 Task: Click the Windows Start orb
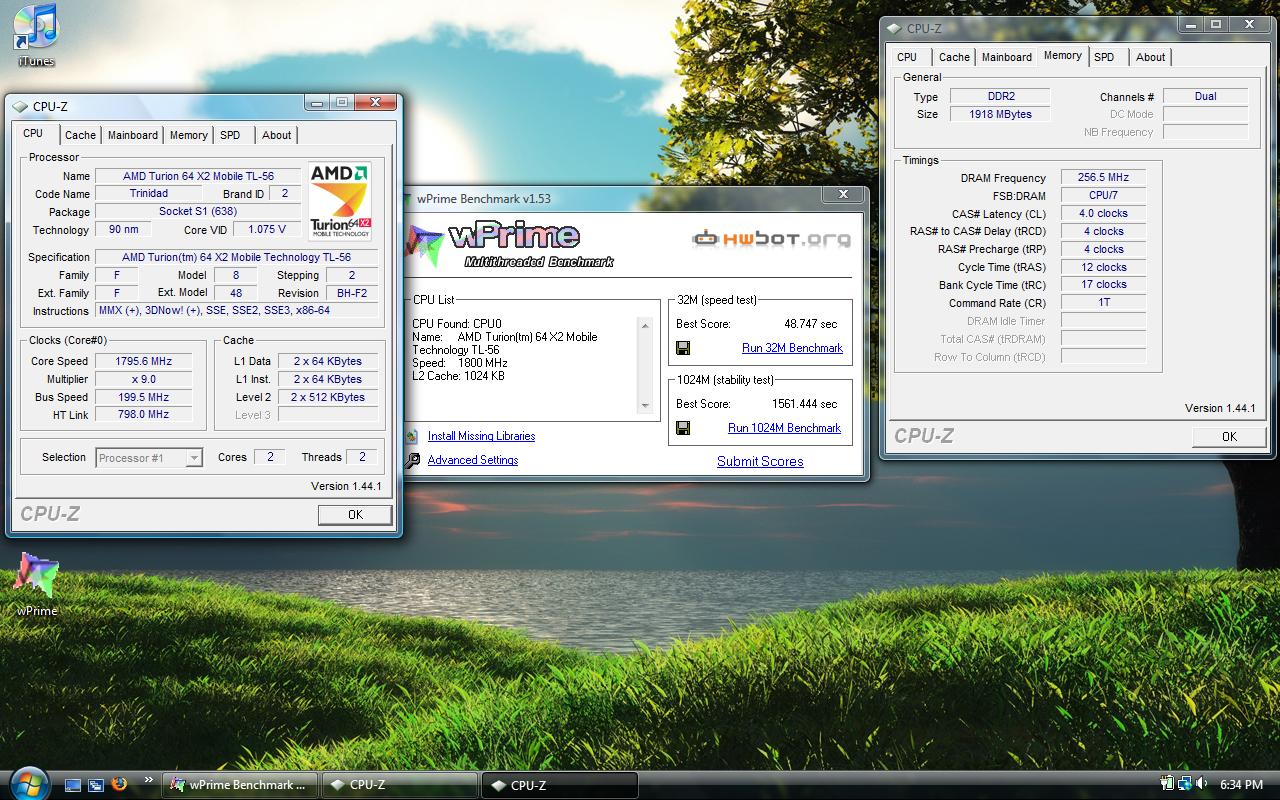tap(27, 782)
